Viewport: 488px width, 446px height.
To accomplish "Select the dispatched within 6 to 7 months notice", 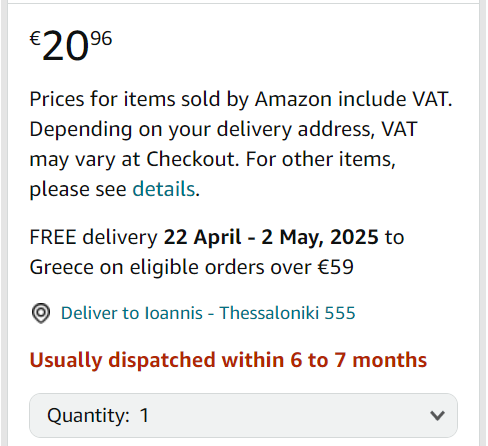I will [x=228, y=360].
